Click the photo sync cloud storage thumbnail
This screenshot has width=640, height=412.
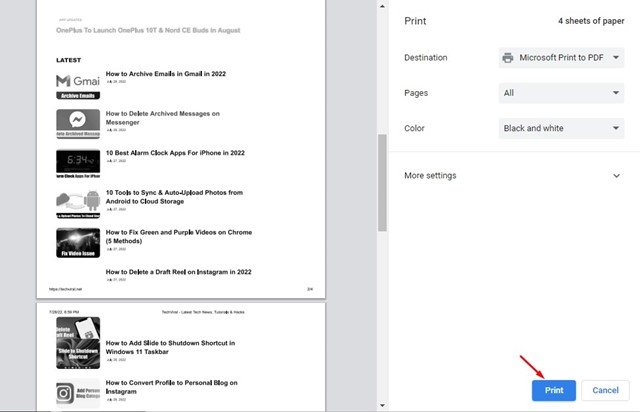77,203
